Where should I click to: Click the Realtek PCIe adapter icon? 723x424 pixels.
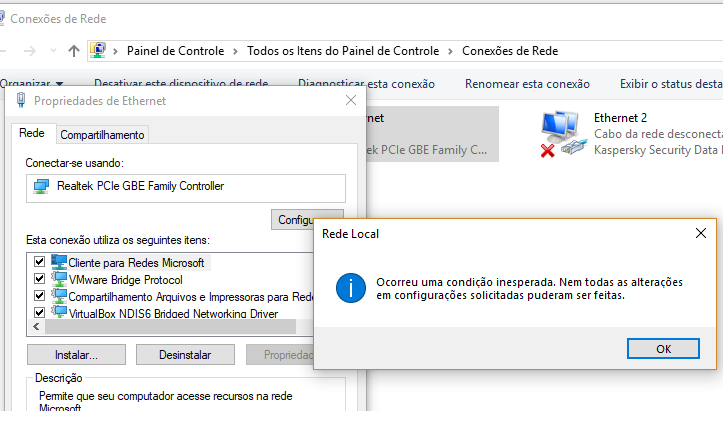coord(41,186)
